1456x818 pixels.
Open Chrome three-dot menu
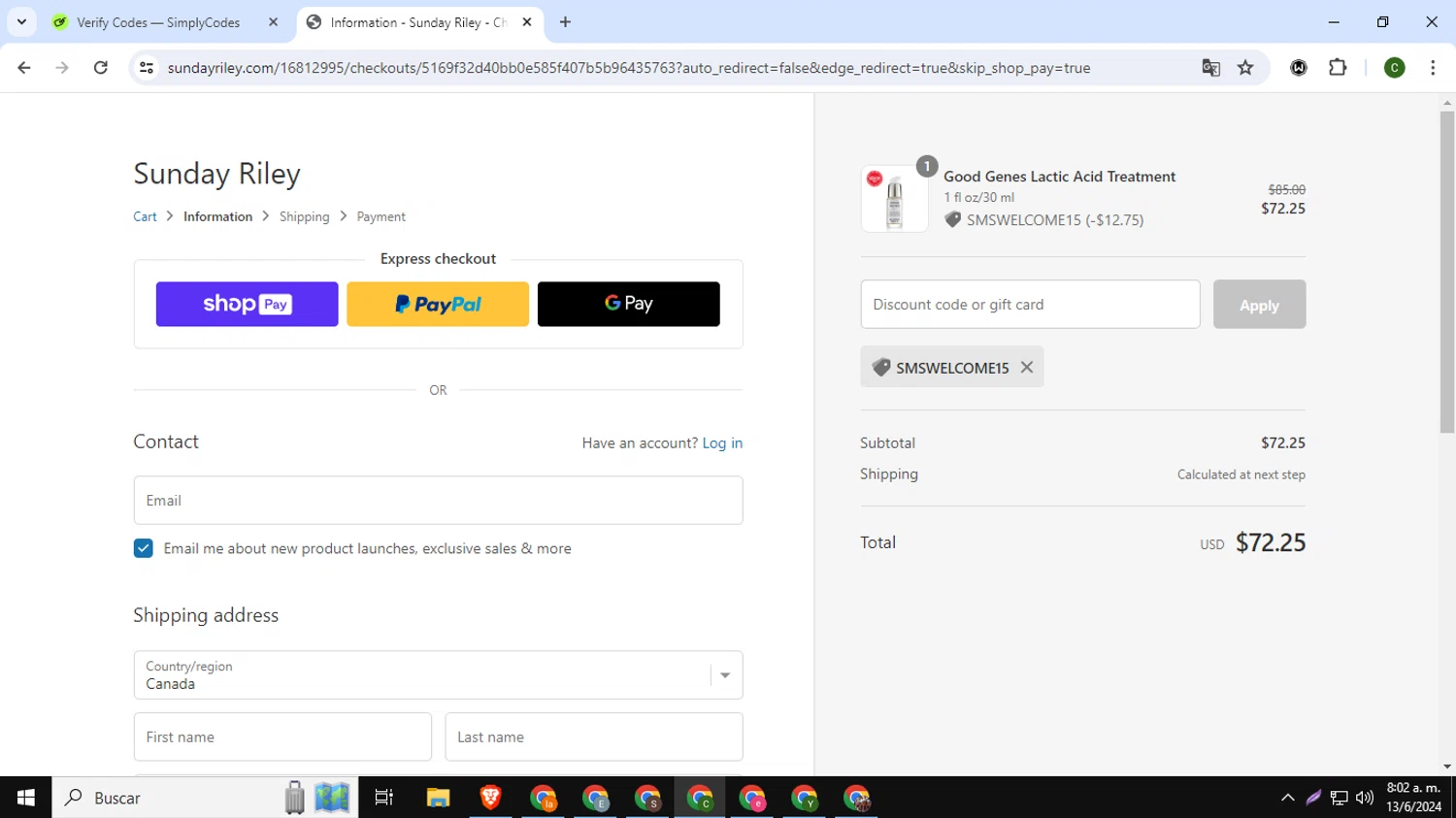(1433, 68)
